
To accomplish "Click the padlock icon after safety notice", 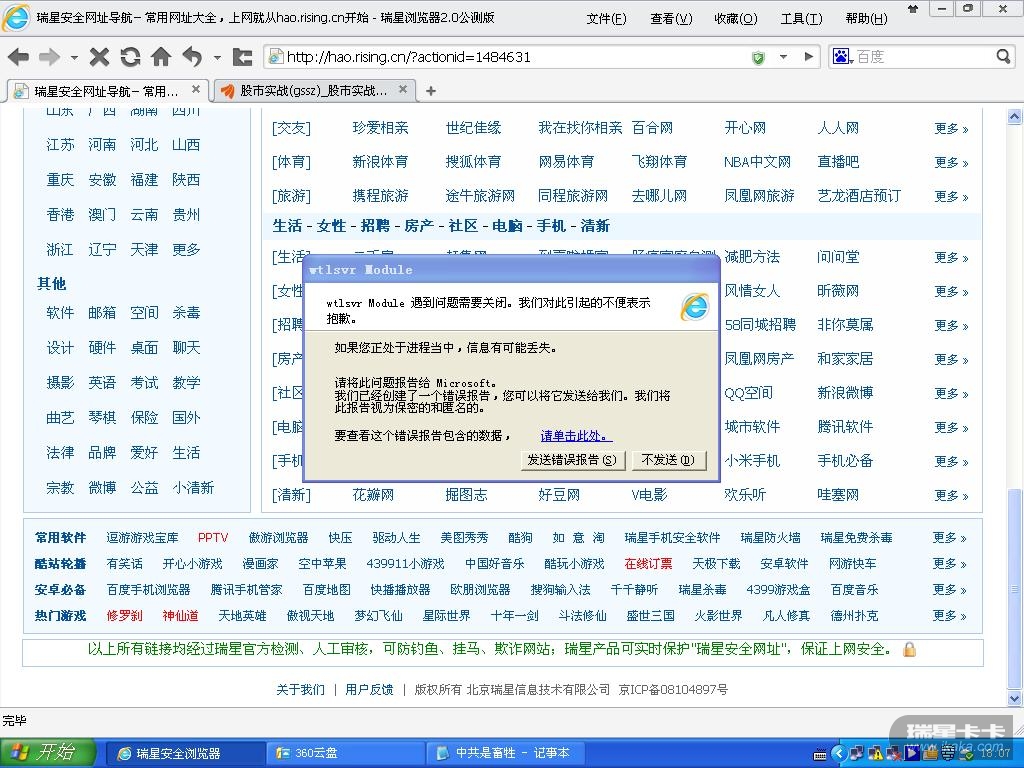I will [909, 649].
